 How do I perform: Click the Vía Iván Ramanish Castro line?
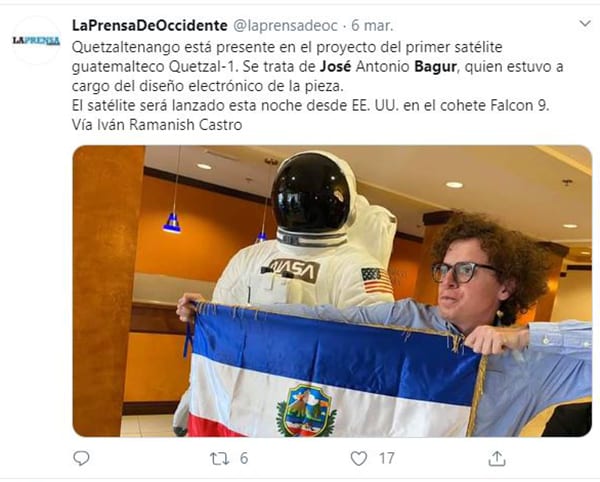tap(157, 125)
